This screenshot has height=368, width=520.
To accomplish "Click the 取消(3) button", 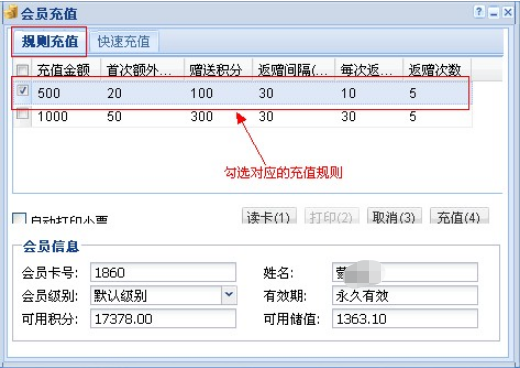I will coord(394,216).
